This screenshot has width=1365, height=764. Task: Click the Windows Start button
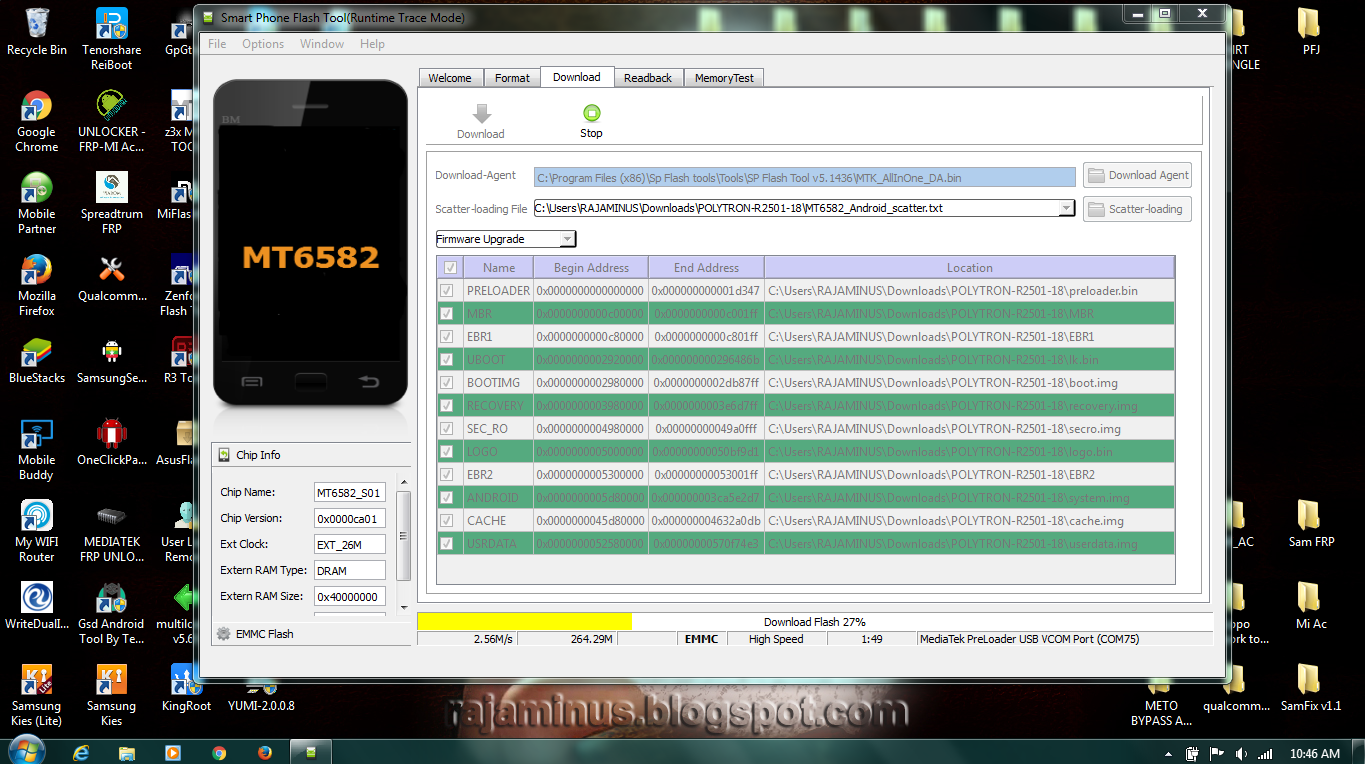(x=25, y=751)
